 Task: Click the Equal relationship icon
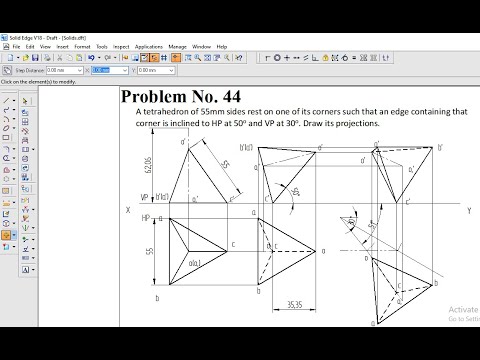click(354, 58)
